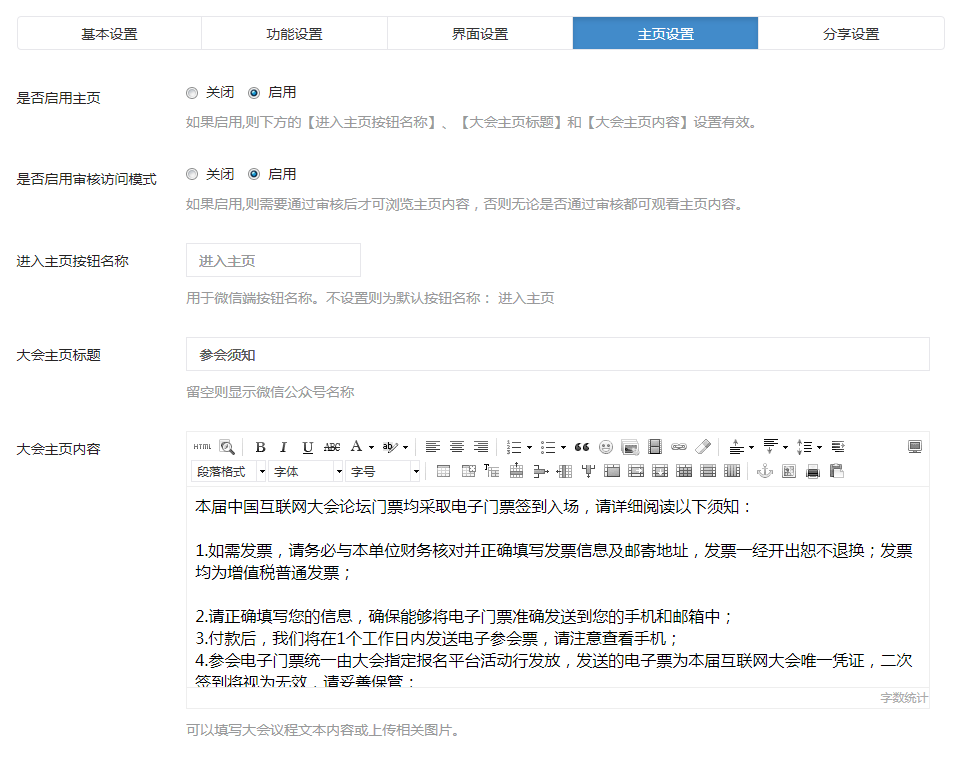Select 关闭 for 是否启用审核访问模式
The width and height of the screenshot is (957, 775).
[x=192, y=174]
